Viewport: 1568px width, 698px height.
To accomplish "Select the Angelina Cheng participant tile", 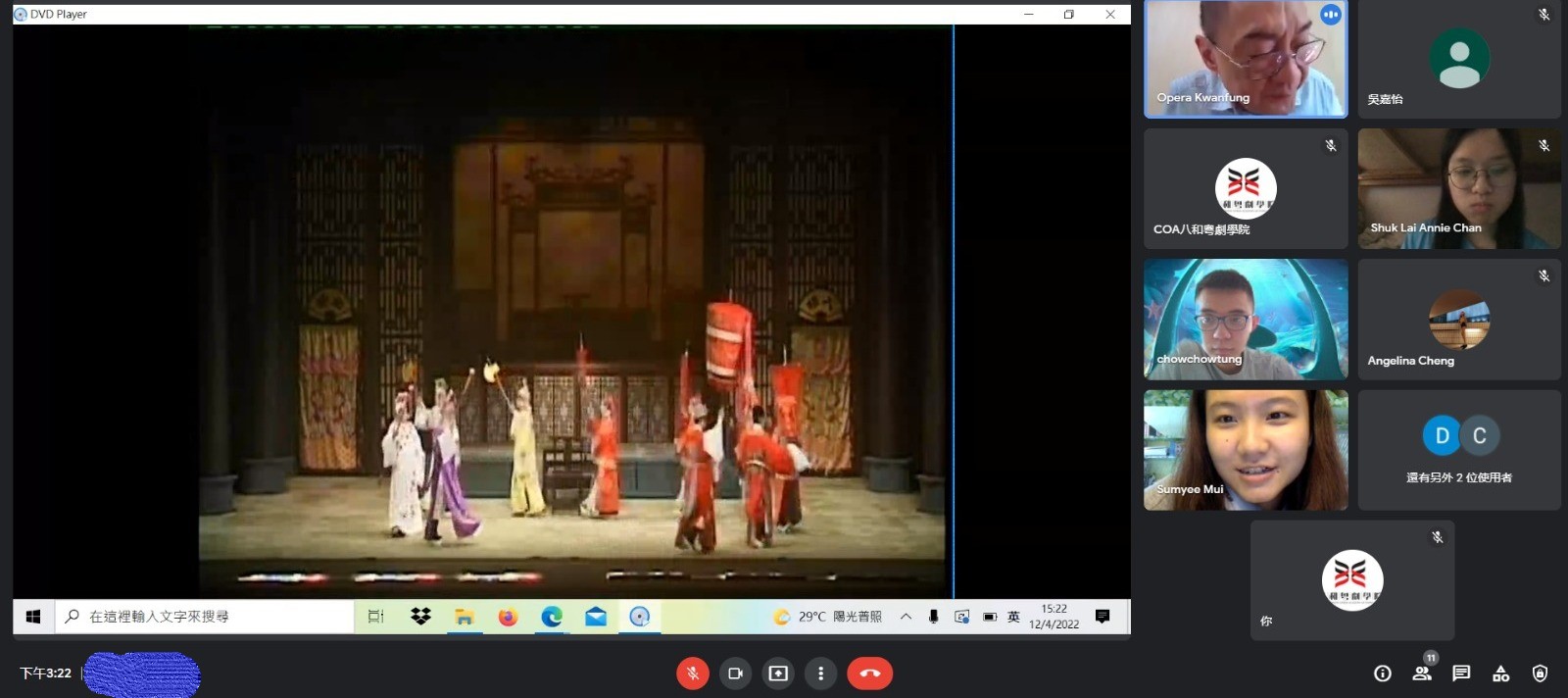I will [x=1459, y=320].
